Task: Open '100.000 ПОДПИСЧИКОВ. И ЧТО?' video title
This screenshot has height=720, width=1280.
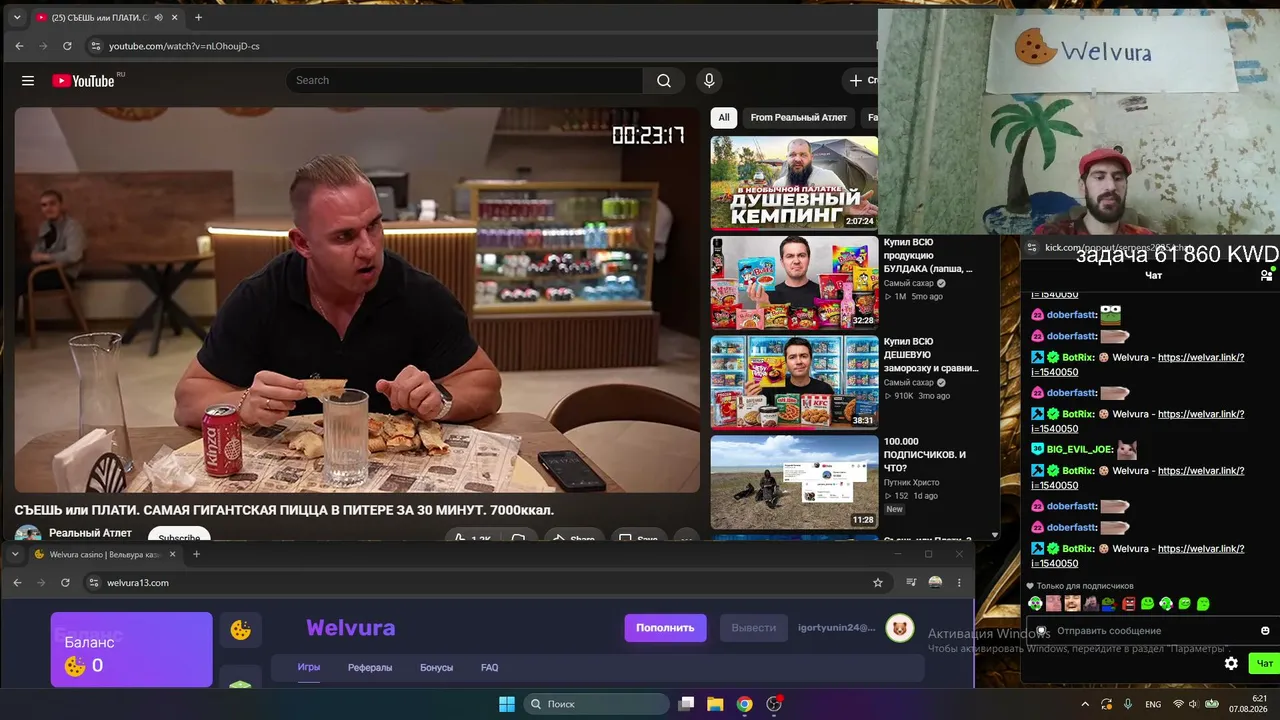Action: 925,455
